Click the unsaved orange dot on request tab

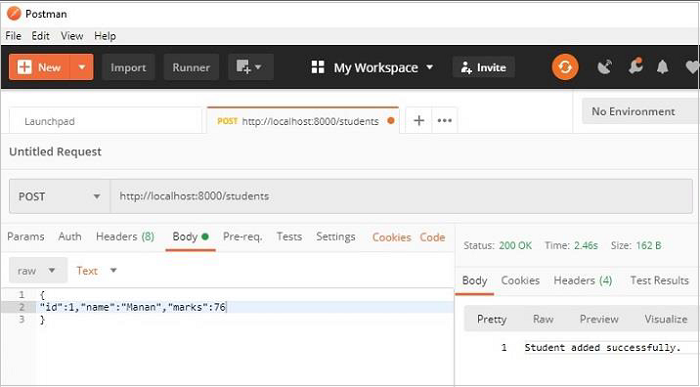tap(391, 121)
